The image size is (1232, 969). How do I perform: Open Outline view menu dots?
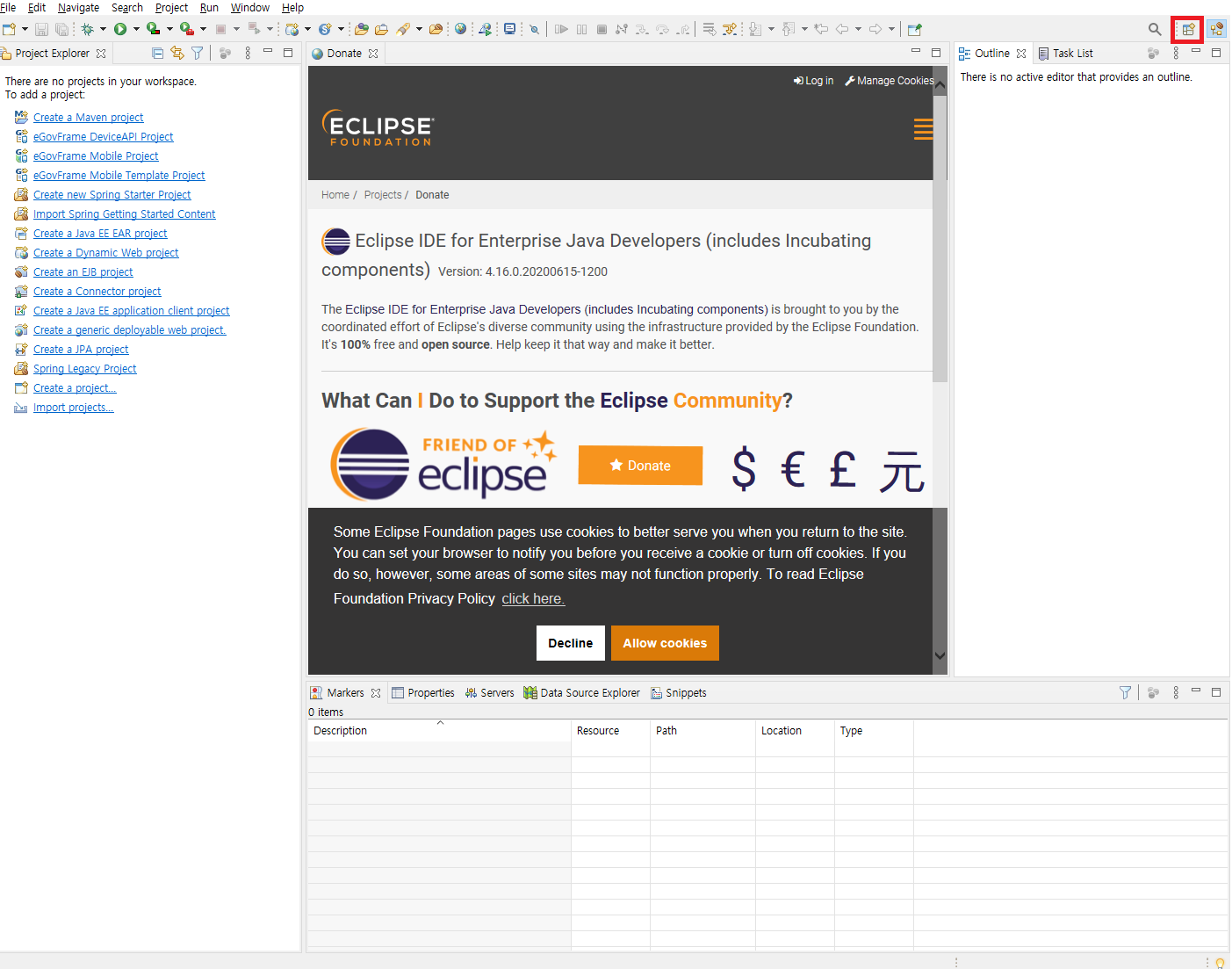1176,54
